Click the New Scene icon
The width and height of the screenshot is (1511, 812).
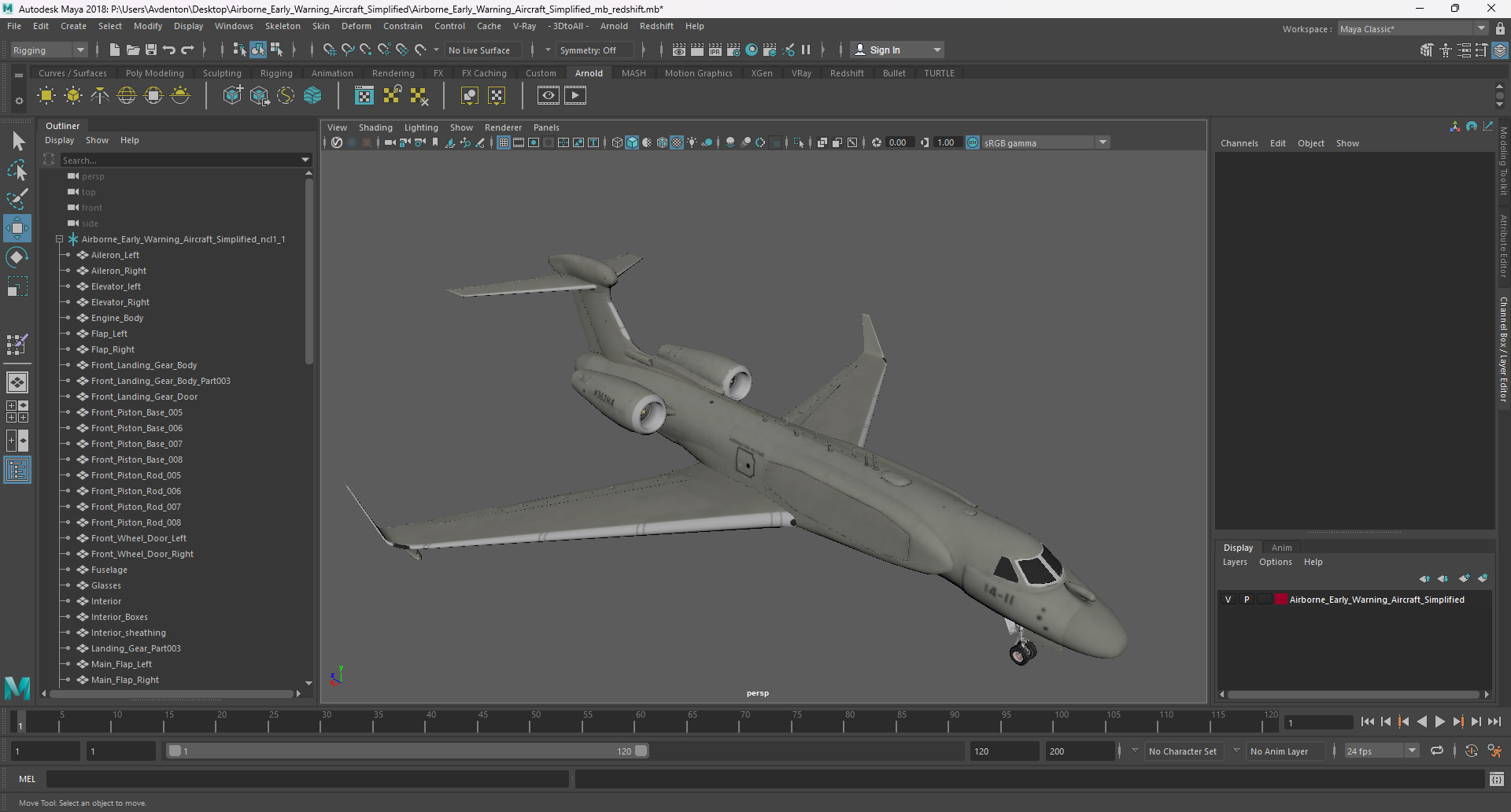pos(115,50)
